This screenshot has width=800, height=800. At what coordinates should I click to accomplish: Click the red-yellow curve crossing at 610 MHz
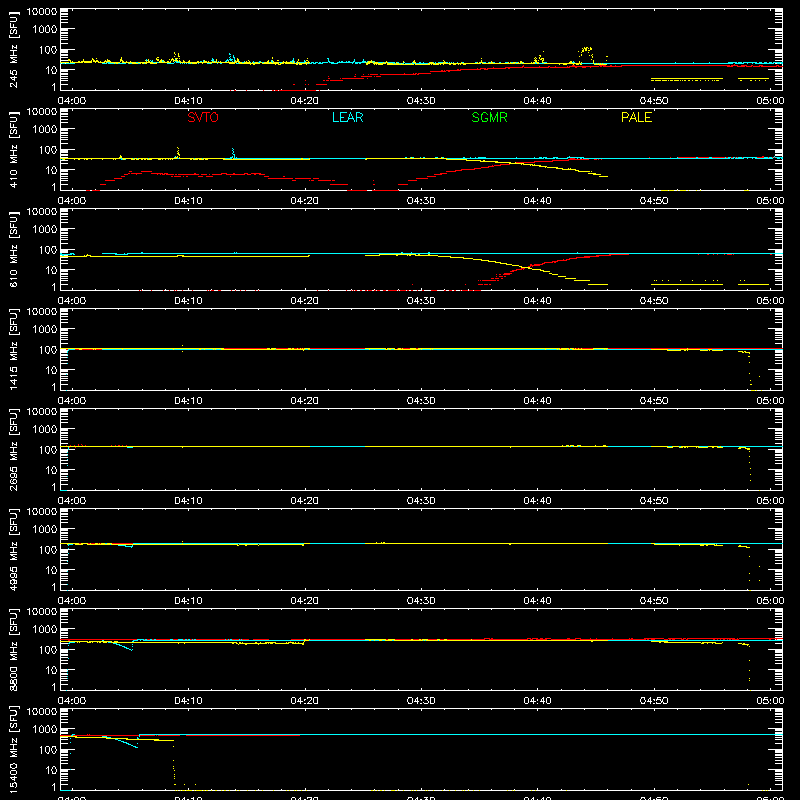pos(527,266)
